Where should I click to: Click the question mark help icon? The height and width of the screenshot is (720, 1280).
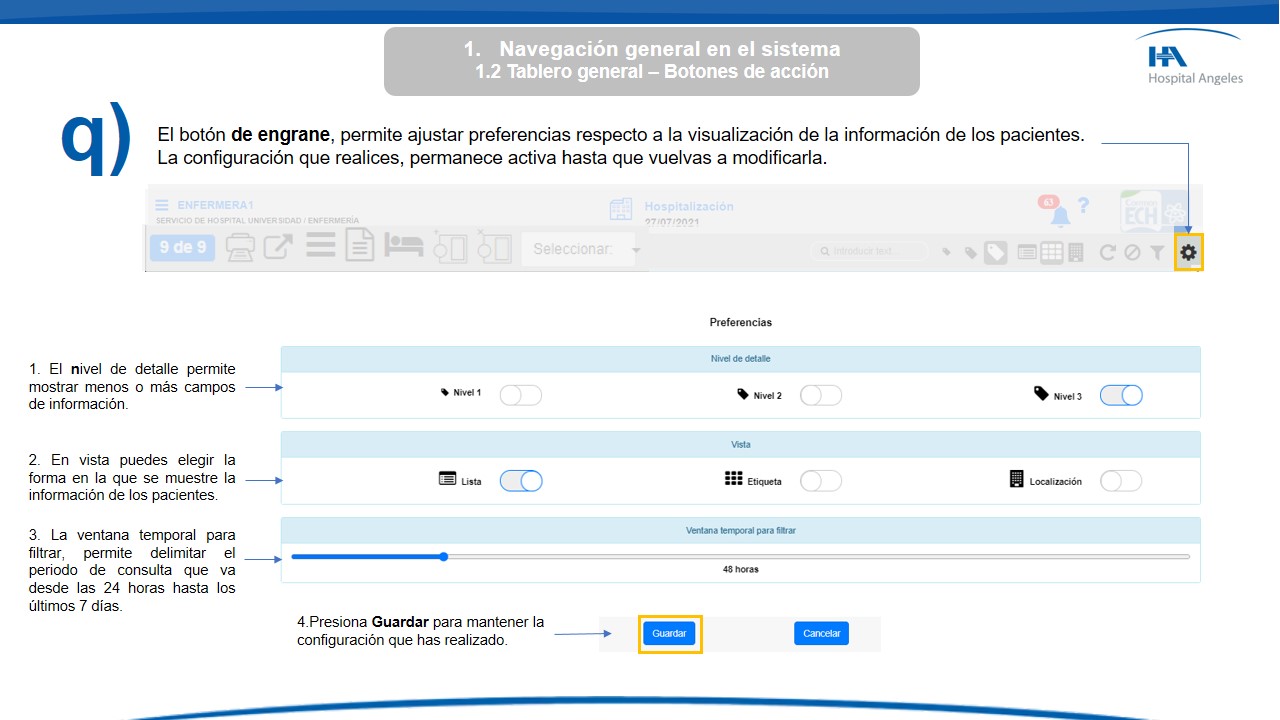pos(1083,207)
